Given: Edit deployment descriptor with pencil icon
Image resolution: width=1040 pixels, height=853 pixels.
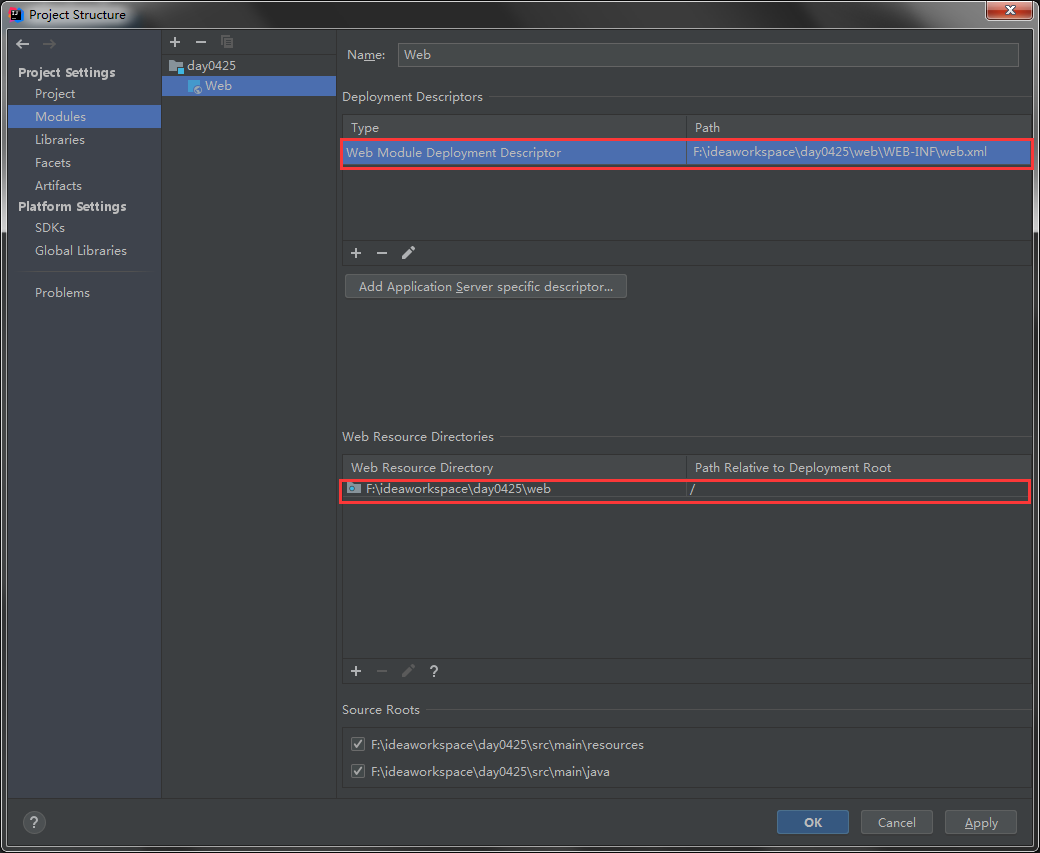Looking at the screenshot, I should (408, 253).
